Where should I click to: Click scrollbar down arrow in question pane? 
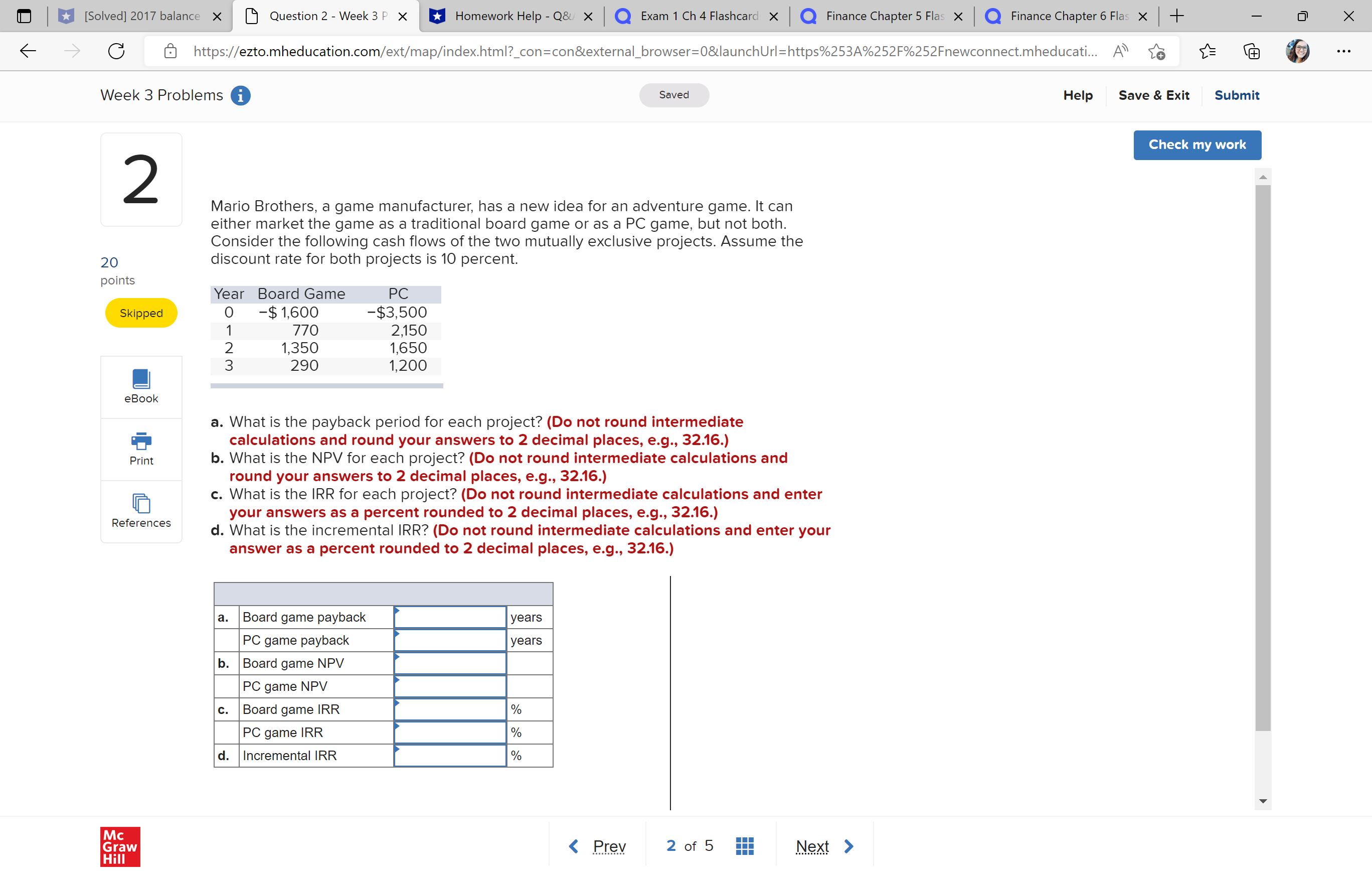pyautogui.click(x=1263, y=801)
